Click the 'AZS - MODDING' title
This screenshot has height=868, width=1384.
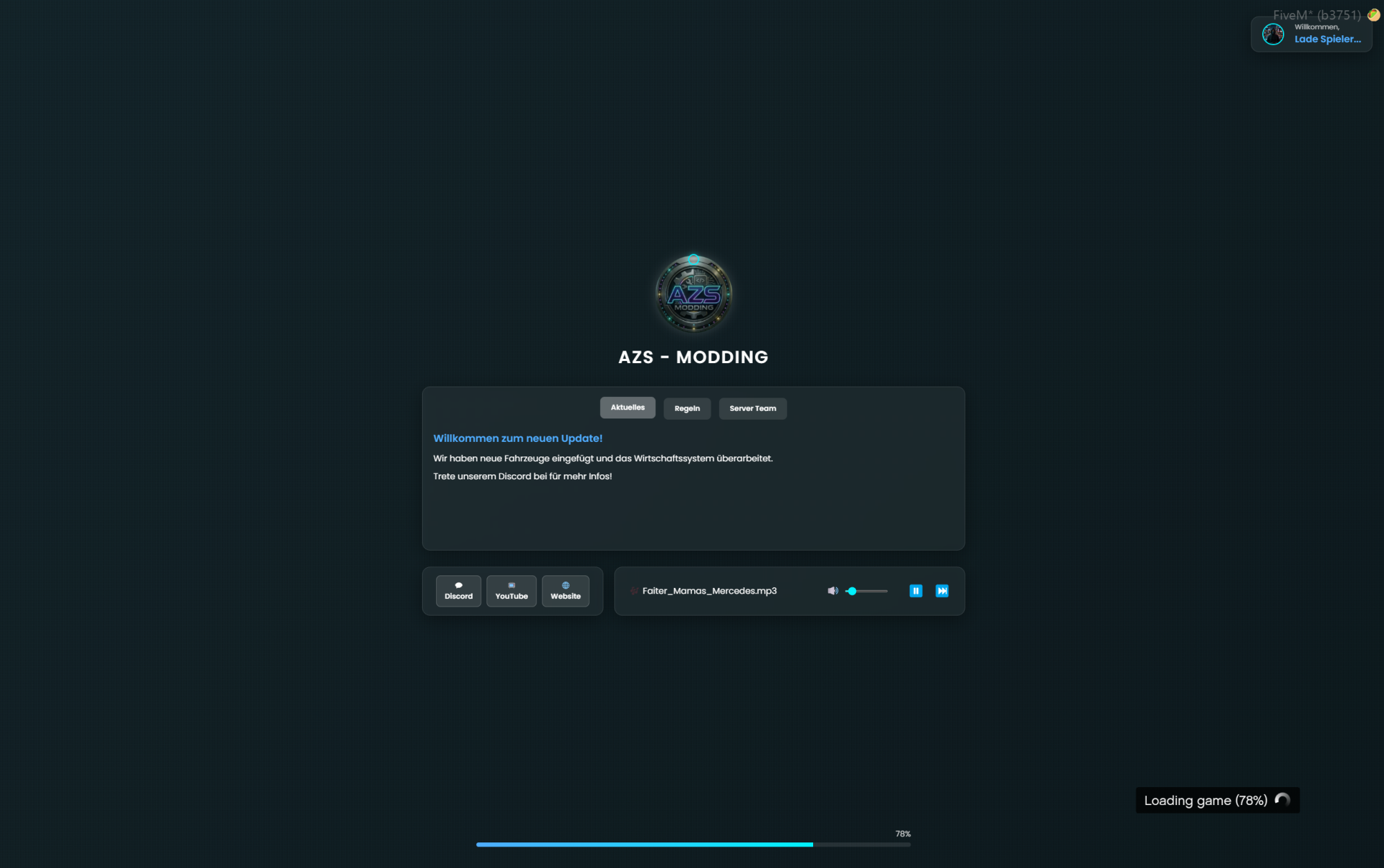693,357
